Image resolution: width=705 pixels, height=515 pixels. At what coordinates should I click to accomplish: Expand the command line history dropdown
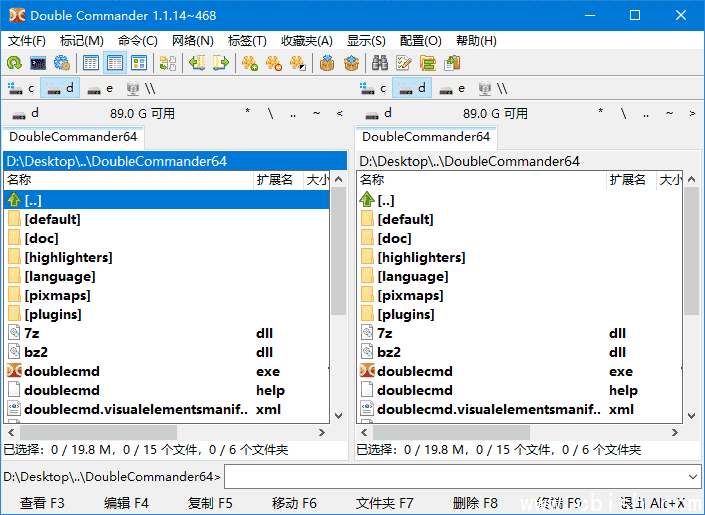tap(692, 477)
